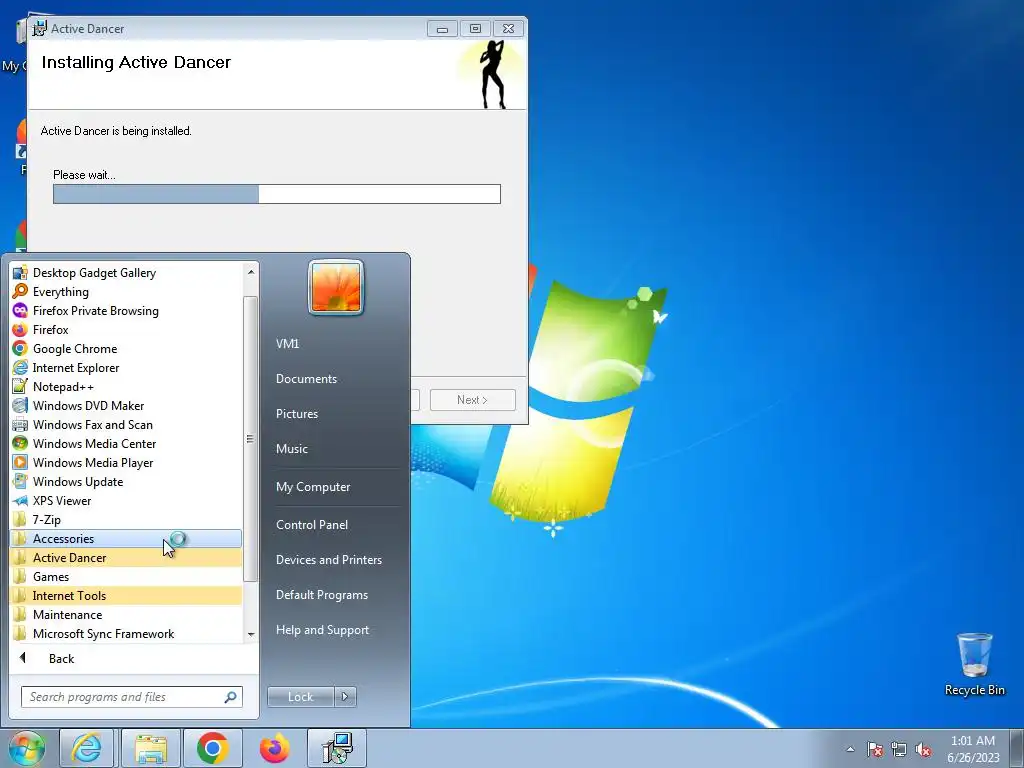This screenshot has width=1024, height=768.
Task: Select the installer icon on taskbar
Action: pos(337,748)
